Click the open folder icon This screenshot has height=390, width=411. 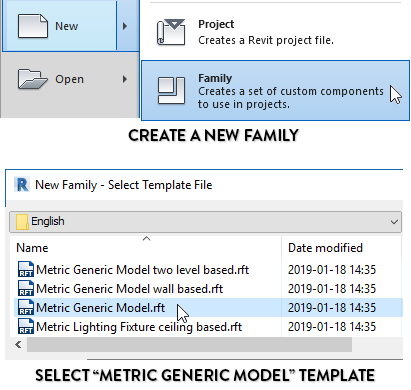click(32, 79)
